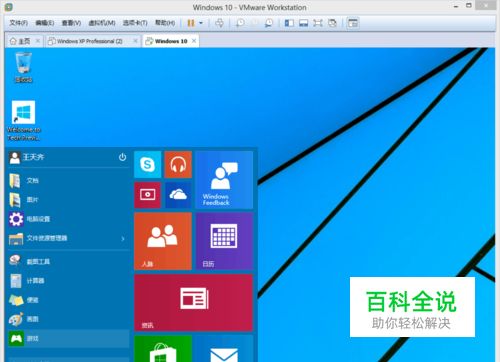The width and height of the screenshot is (500, 362).
Task: Take a snapshot using the clock-plus icon
Action: pos(240,23)
